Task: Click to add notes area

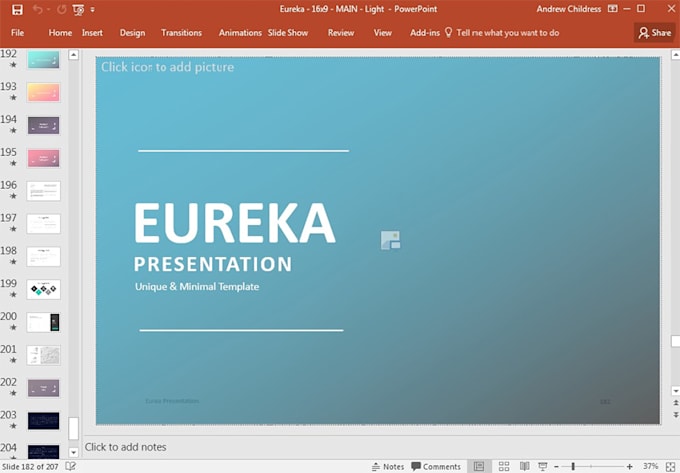Action: pyautogui.click(x=125, y=447)
